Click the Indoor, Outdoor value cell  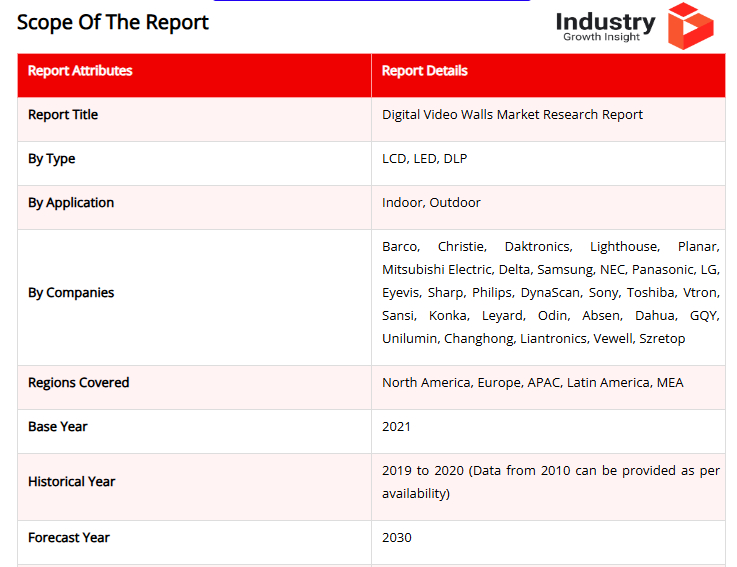click(431, 203)
